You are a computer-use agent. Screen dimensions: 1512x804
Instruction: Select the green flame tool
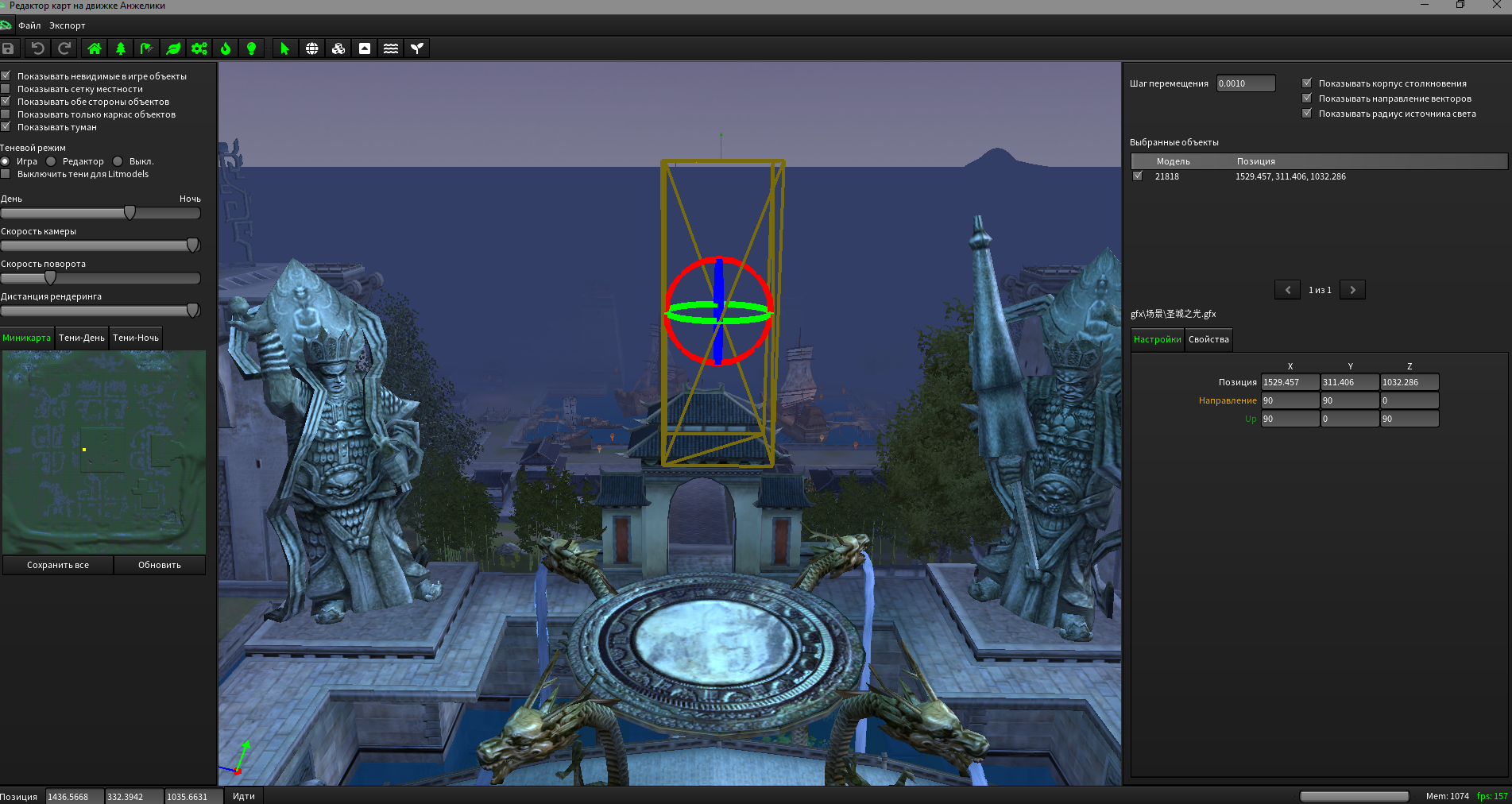(x=226, y=48)
